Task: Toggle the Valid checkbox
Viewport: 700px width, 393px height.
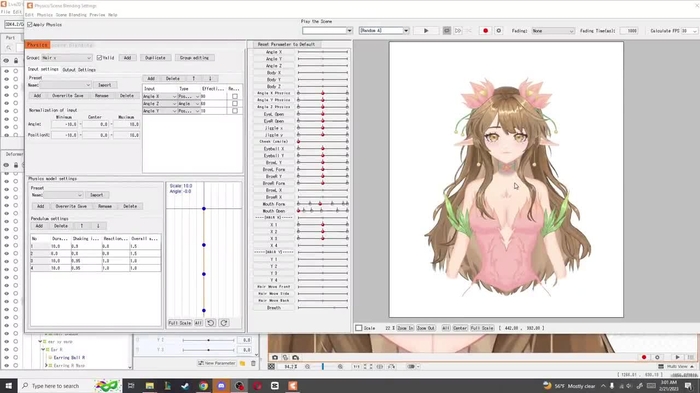Action: point(100,58)
